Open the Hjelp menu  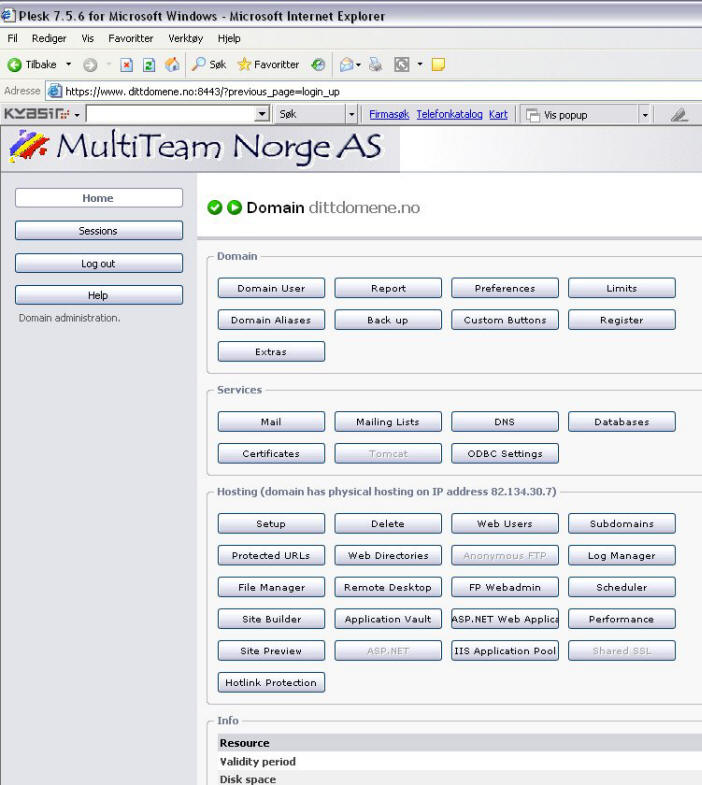[229, 39]
